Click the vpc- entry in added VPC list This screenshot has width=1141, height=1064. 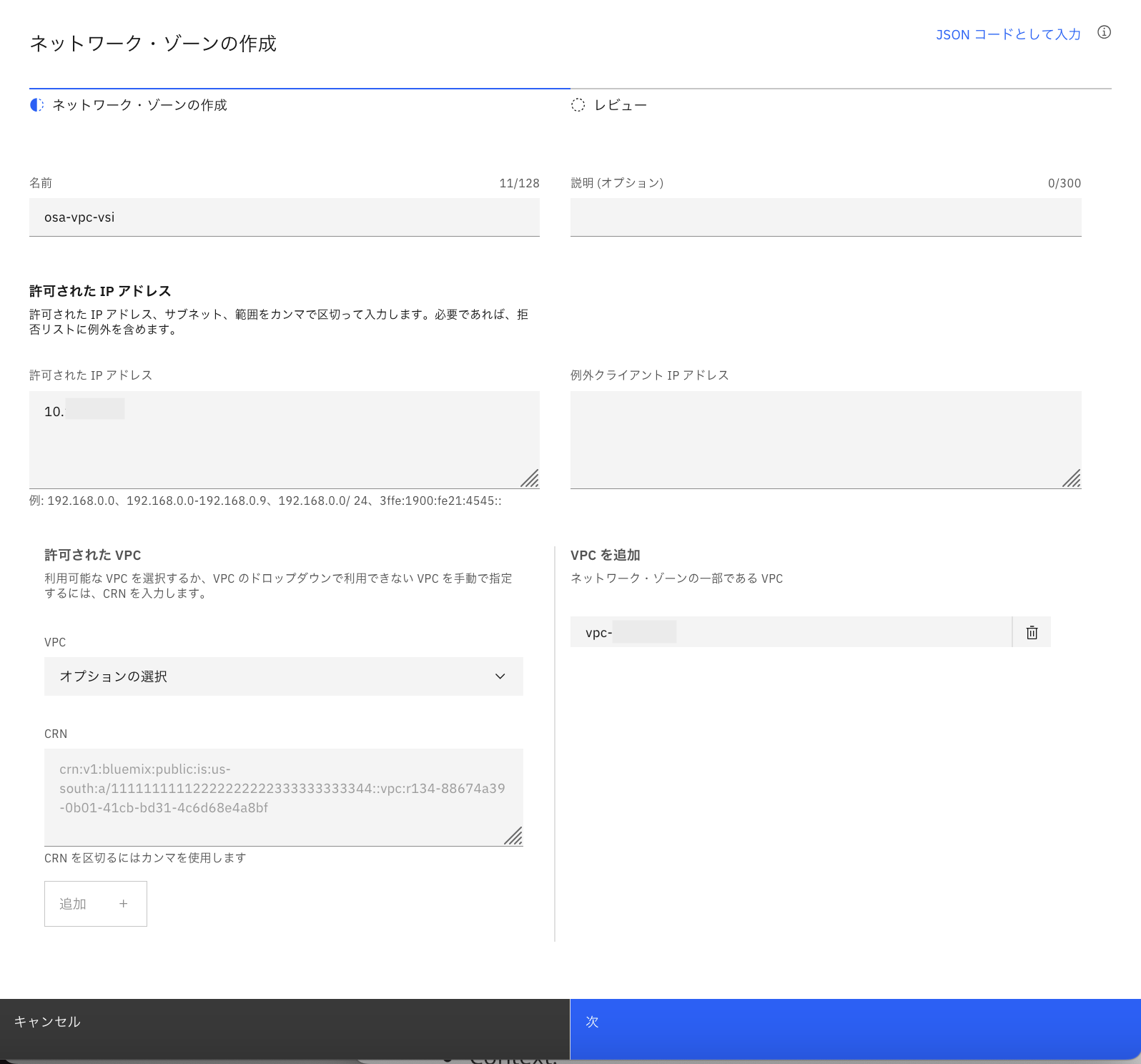[791, 632]
